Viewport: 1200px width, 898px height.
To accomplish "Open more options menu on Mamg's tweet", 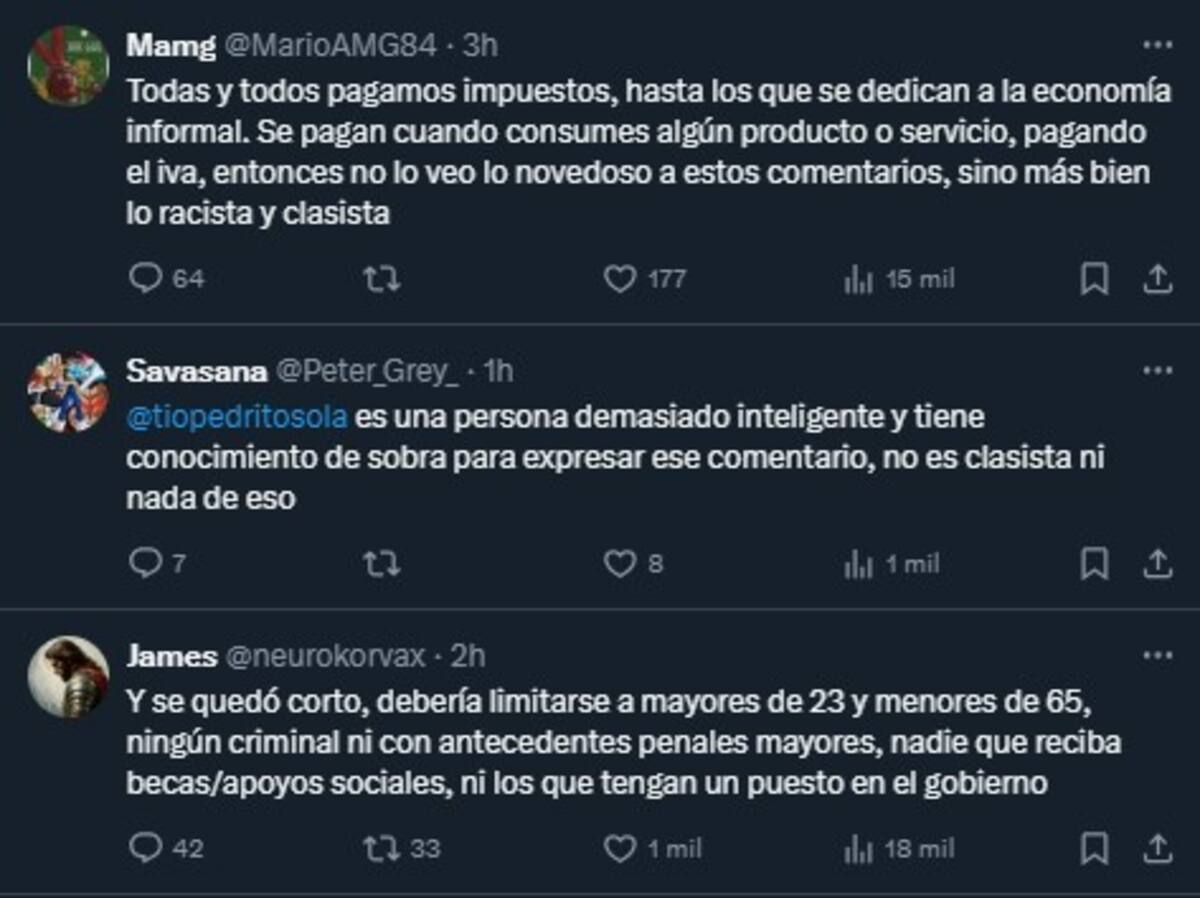I will coord(1156,42).
